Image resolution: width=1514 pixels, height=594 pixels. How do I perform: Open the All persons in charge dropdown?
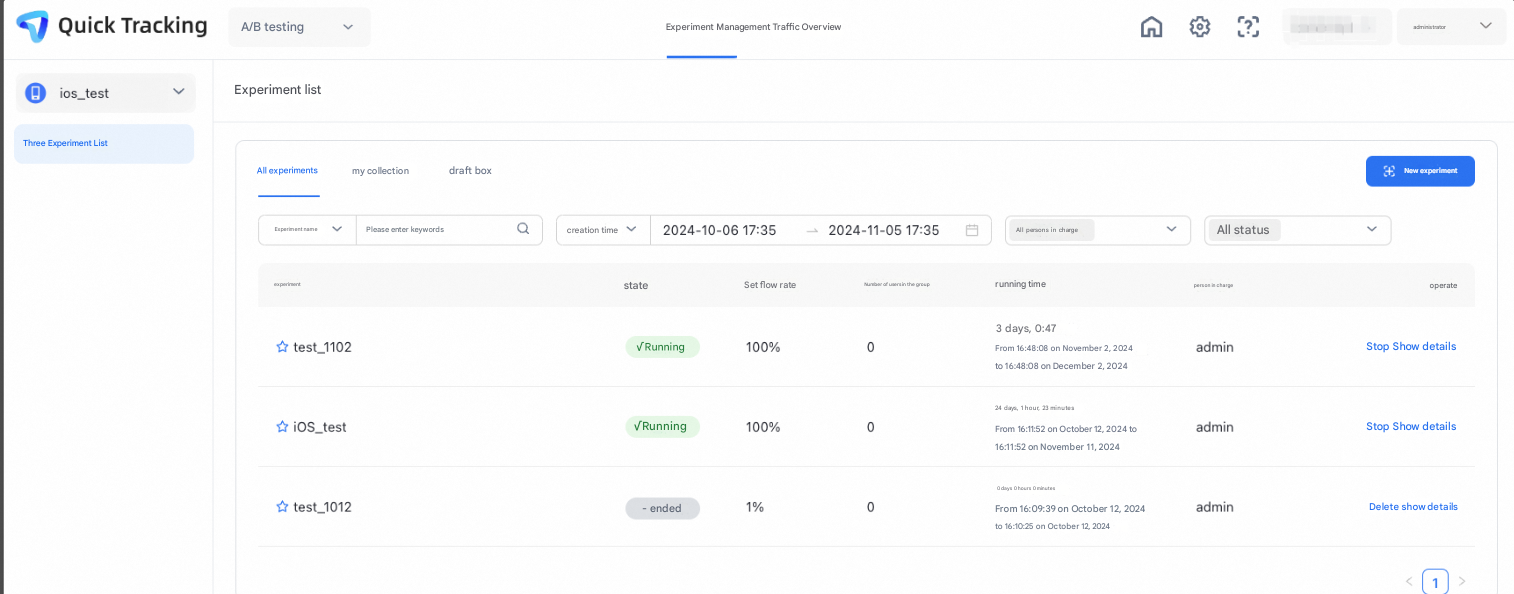[1097, 230]
